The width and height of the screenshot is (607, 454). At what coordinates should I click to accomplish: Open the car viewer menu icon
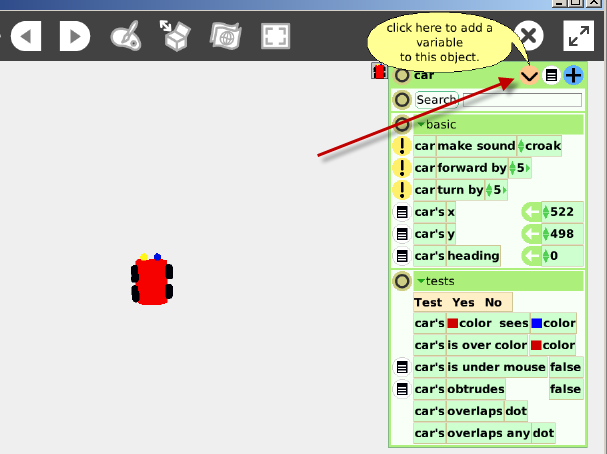pos(551,75)
